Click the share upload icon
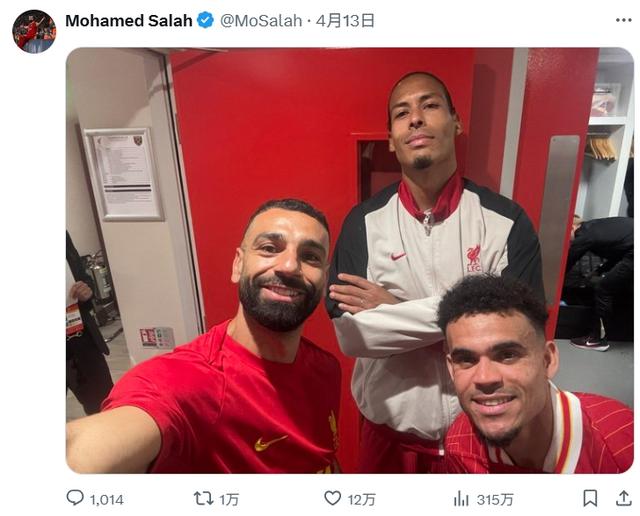Screen dimensions: 640x516 (x=624, y=498)
